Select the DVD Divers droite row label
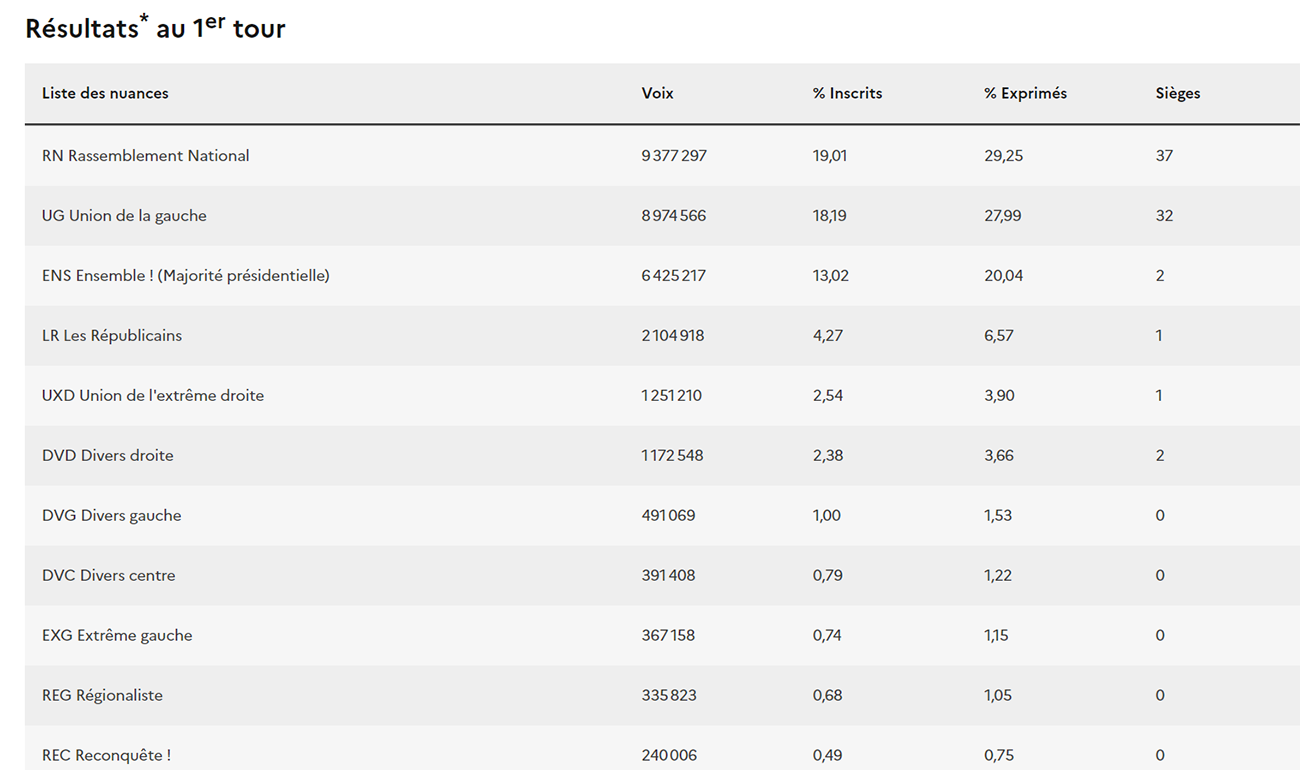The height and width of the screenshot is (770, 1300). [x=108, y=455]
